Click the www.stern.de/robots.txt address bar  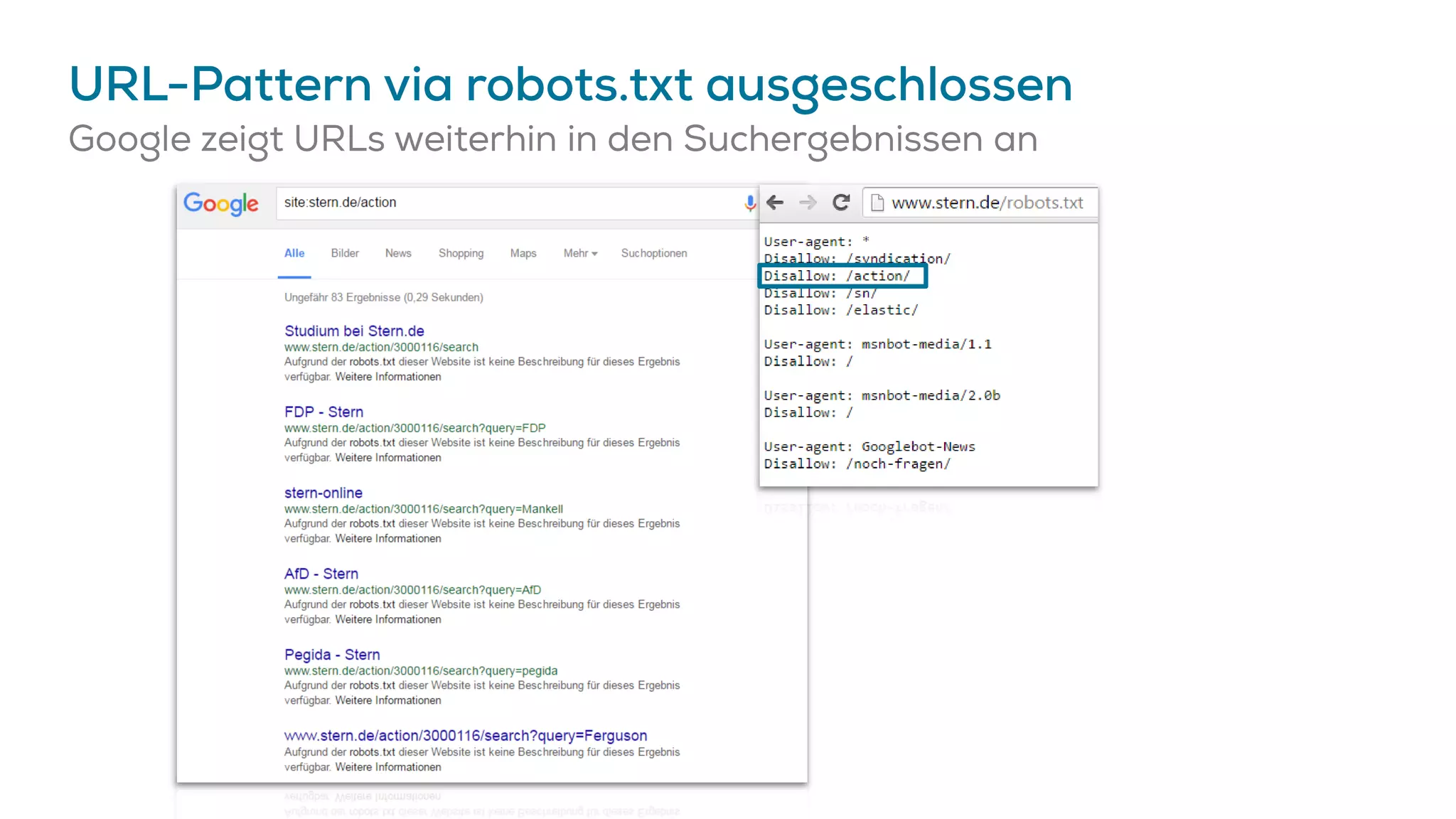click(987, 203)
